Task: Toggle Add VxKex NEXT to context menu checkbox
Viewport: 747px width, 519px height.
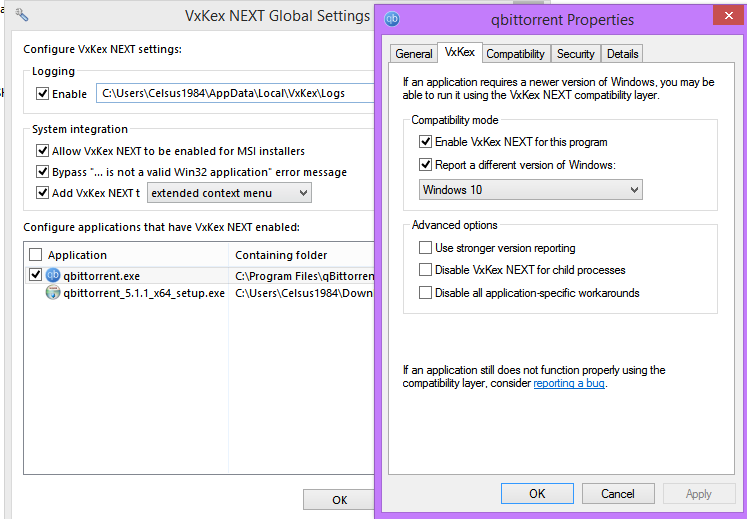Action: pos(42,193)
